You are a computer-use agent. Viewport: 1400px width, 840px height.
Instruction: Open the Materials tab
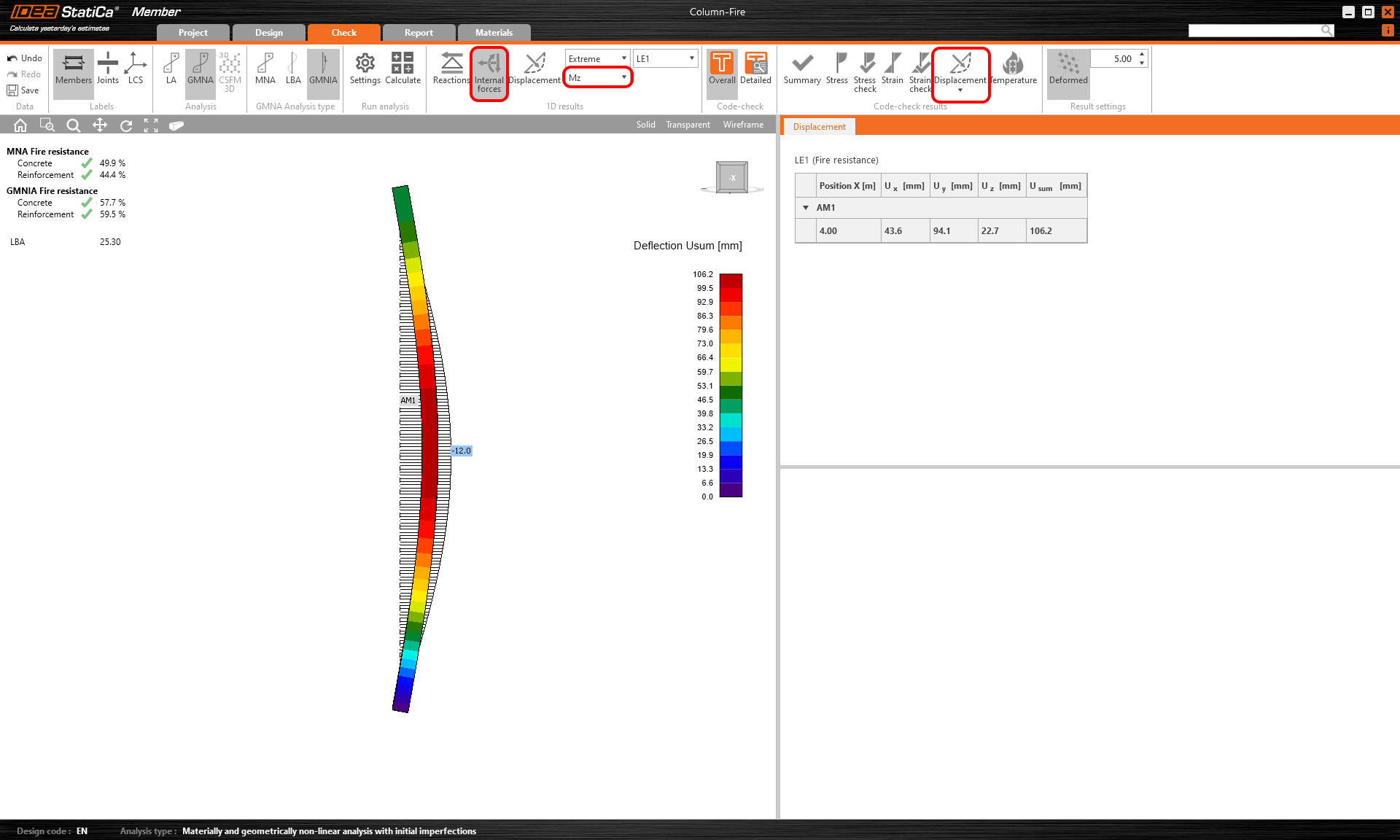click(494, 33)
